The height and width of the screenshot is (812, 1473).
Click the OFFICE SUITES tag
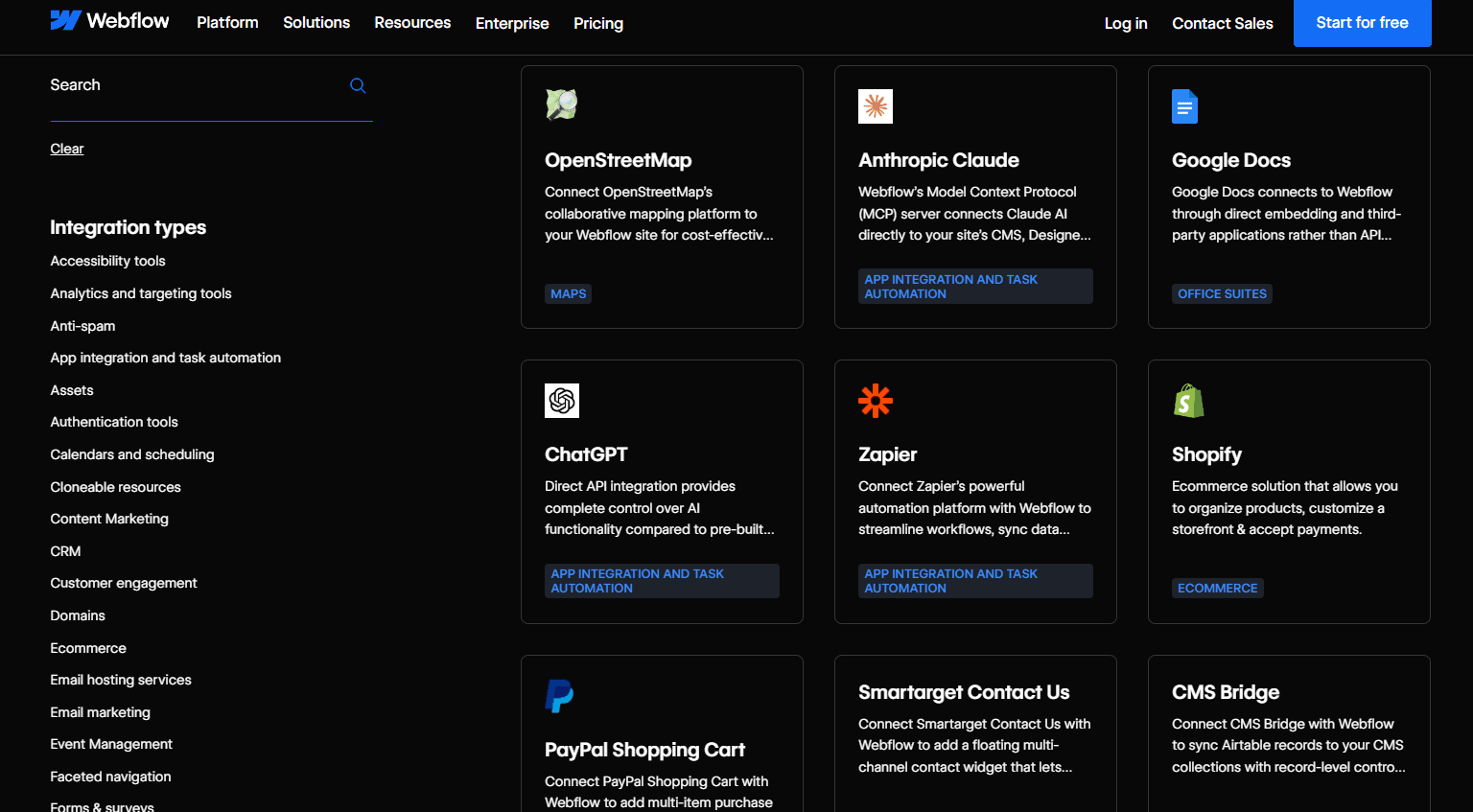pos(1222,293)
